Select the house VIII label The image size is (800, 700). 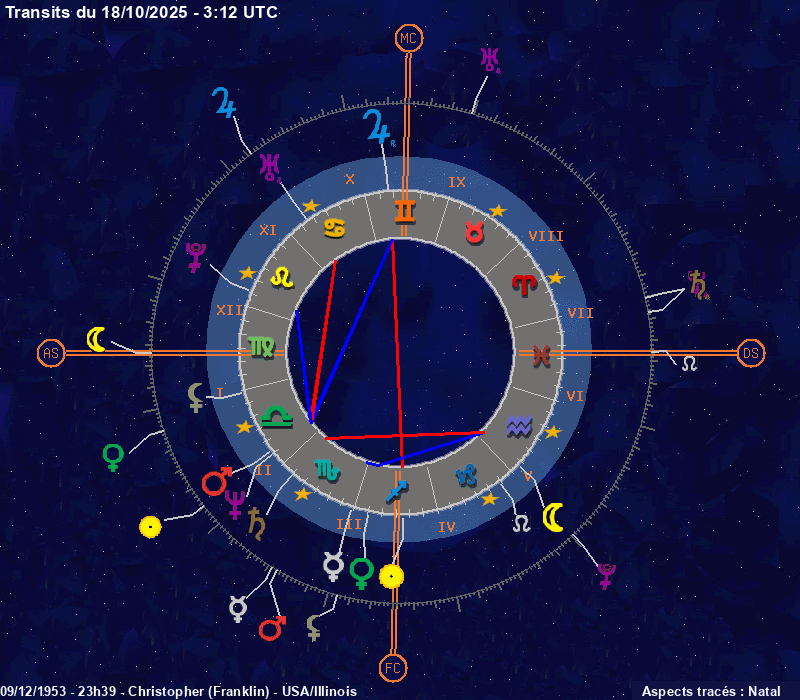click(546, 236)
